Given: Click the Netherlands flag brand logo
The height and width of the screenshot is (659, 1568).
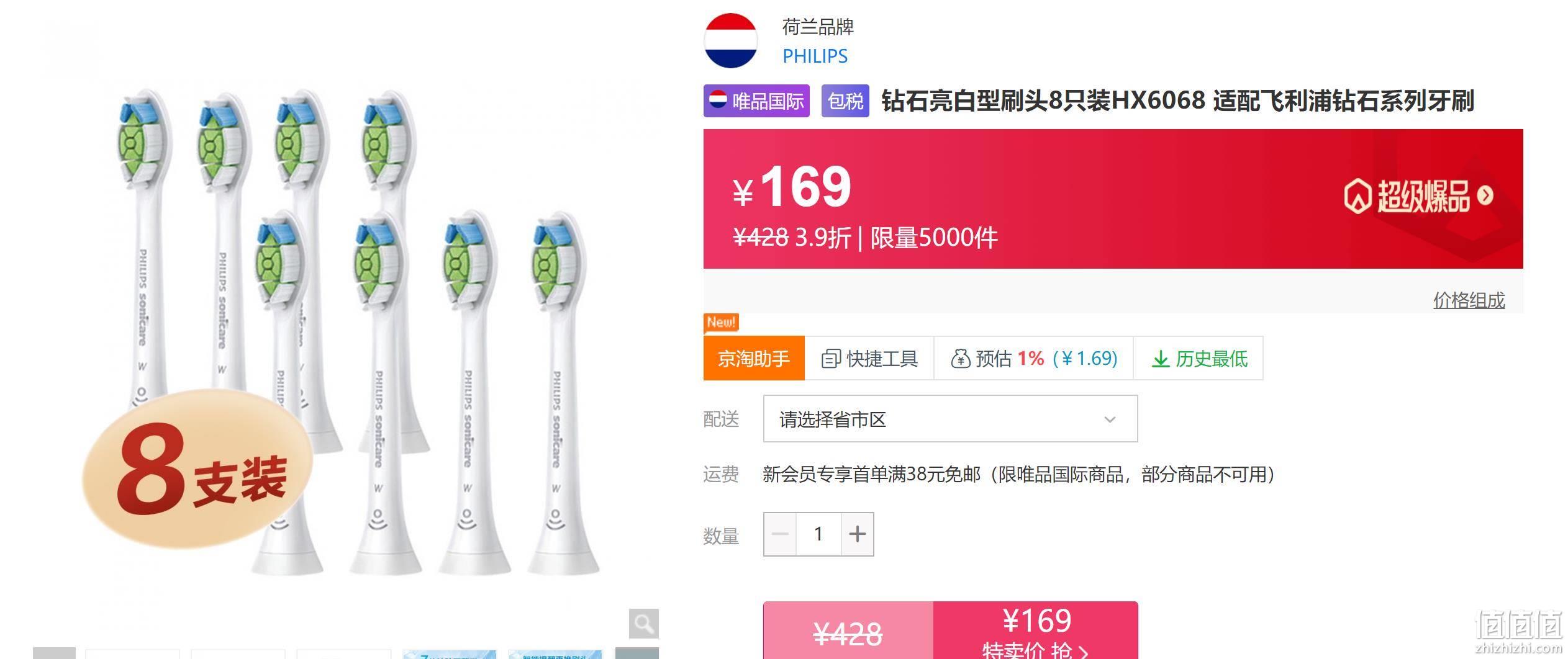Looking at the screenshot, I should 730,40.
